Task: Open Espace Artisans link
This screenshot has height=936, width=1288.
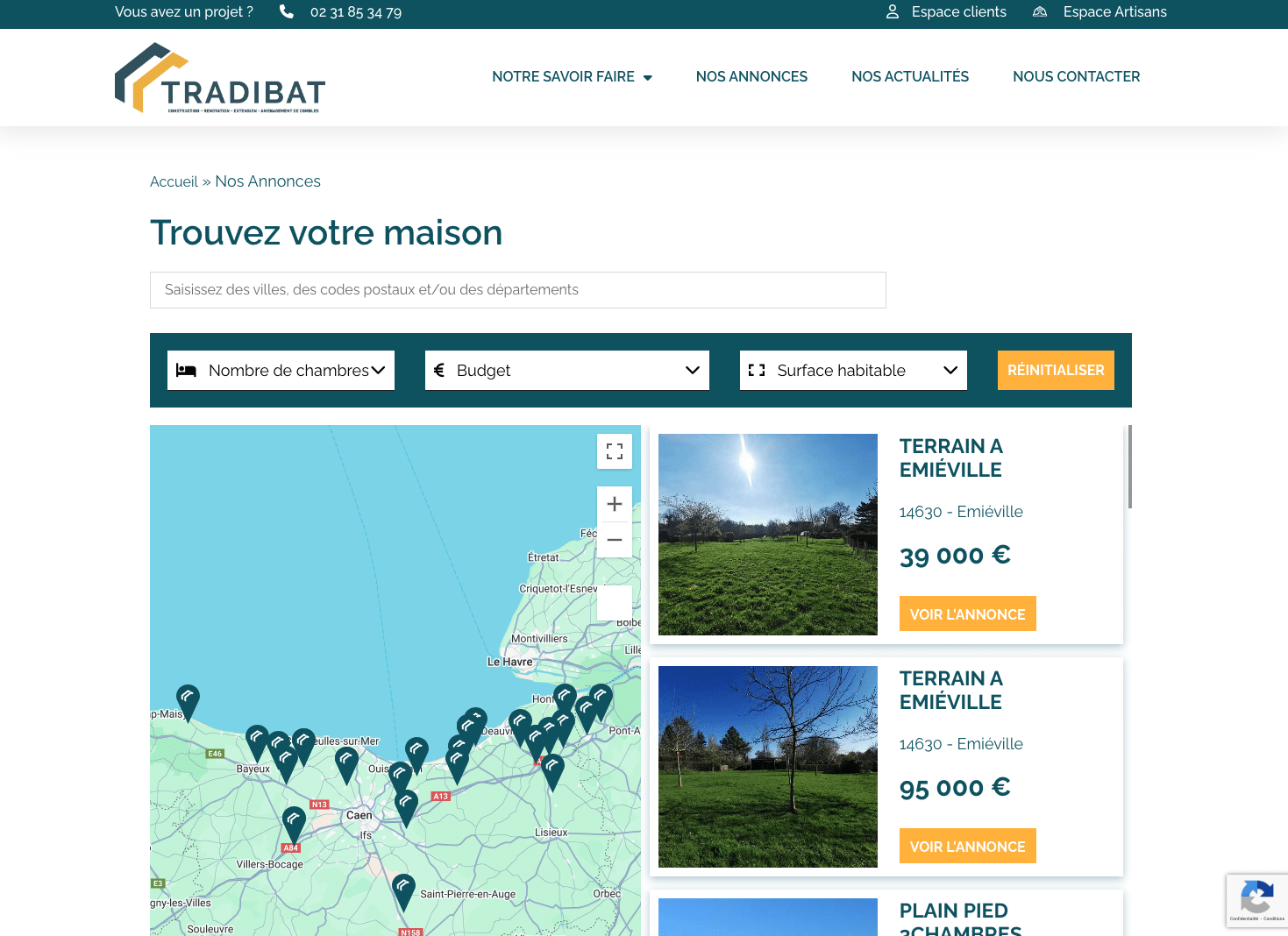Action: click(1115, 11)
